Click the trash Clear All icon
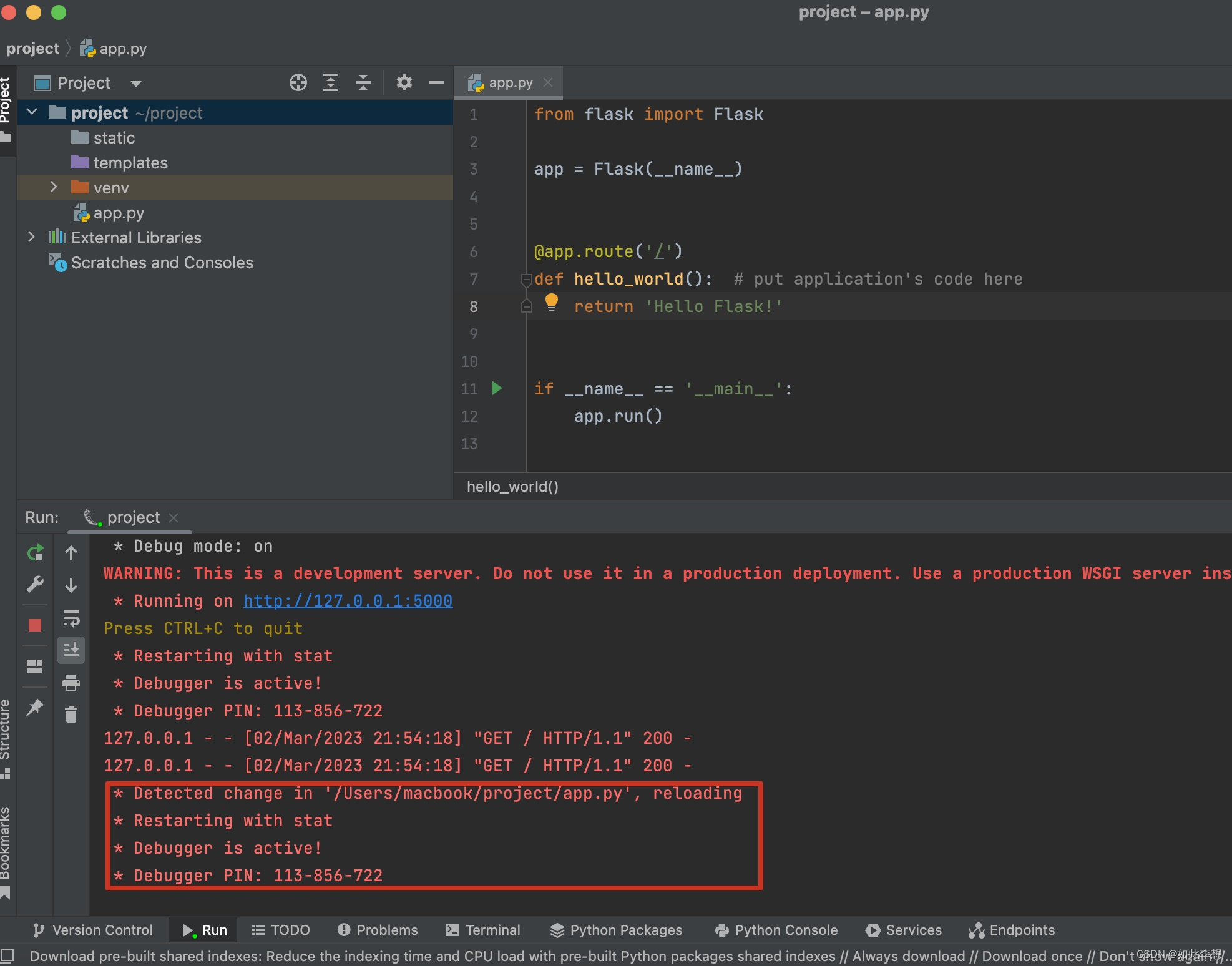 pyautogui.click(x=71, y=715)
